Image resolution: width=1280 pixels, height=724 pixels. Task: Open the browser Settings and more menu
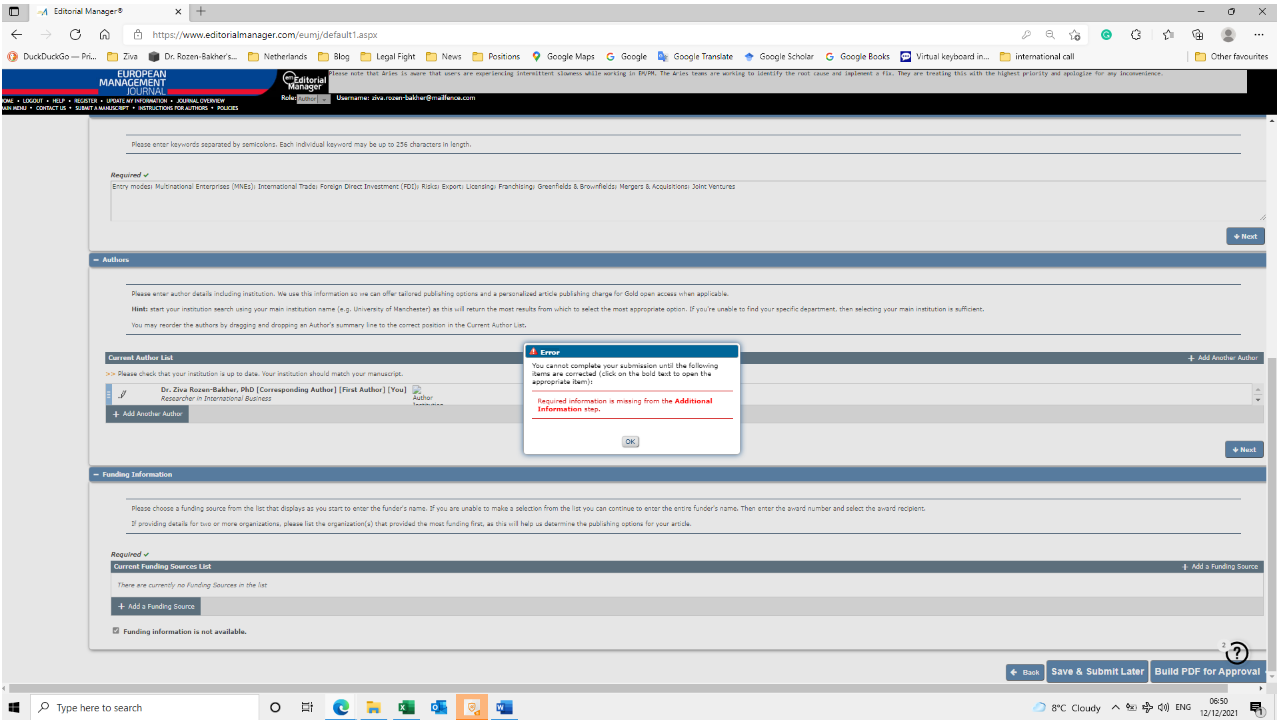(1259, 34)
